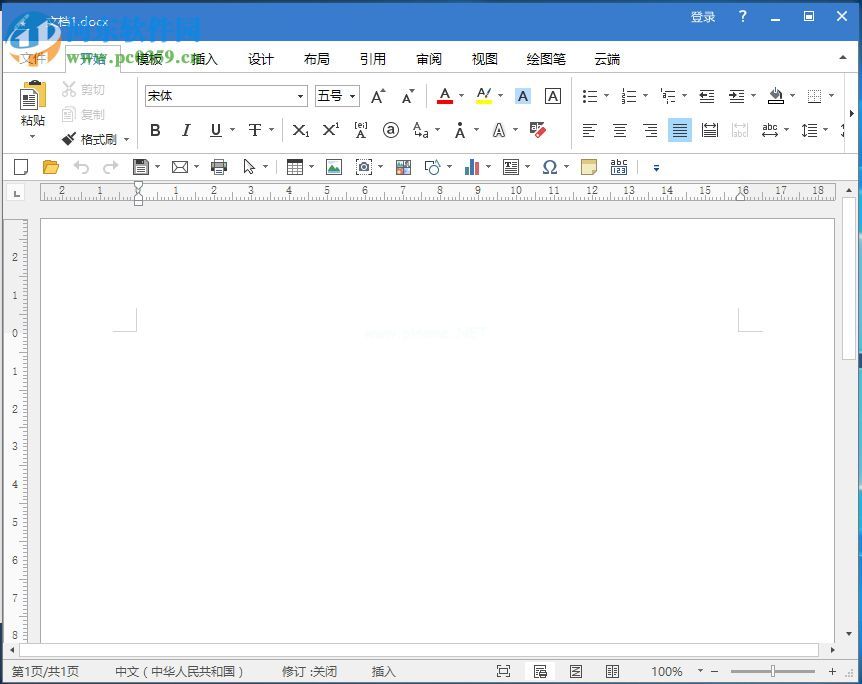Select the screenshot camera tool in toolbar
862x684 pixels.
pos(363,167)
